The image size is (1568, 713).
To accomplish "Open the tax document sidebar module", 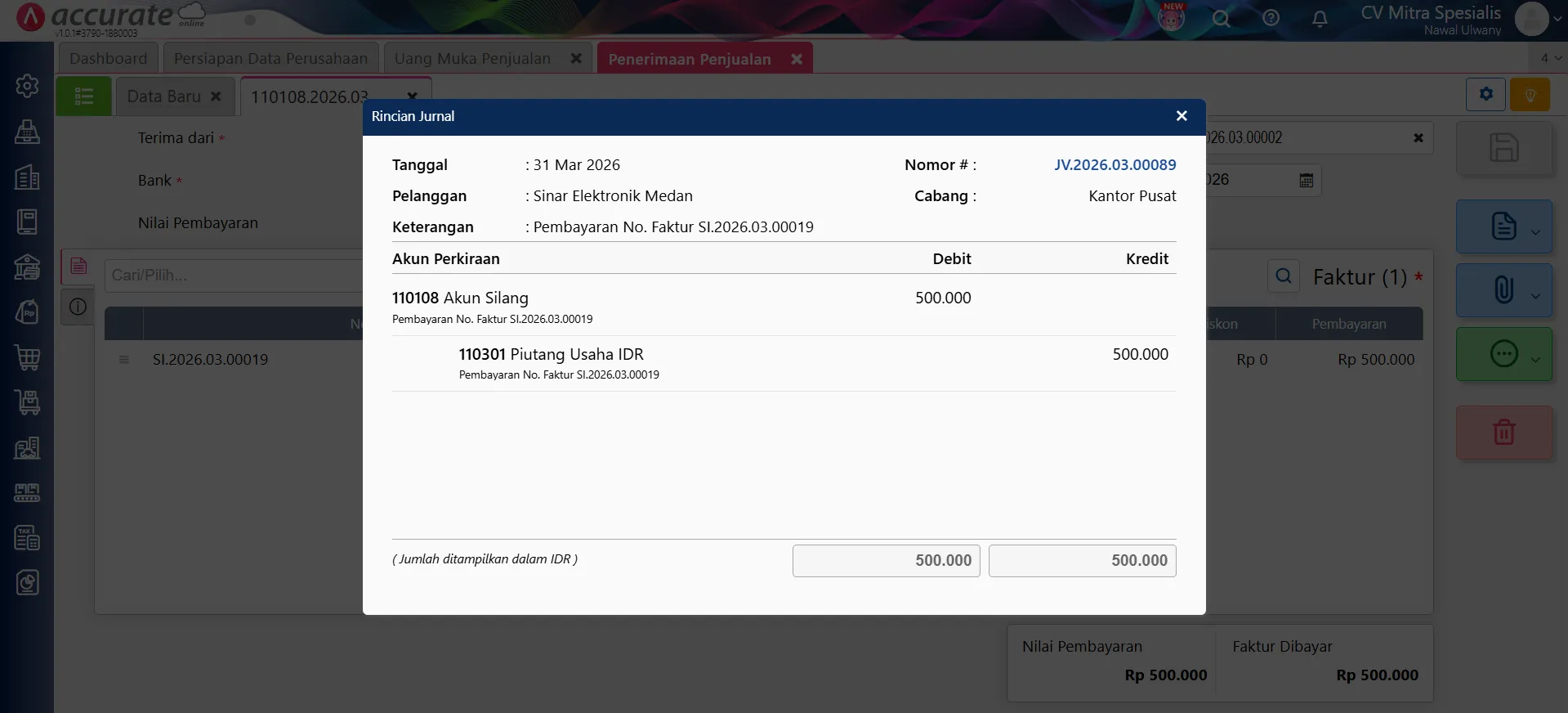I will 27,538.
